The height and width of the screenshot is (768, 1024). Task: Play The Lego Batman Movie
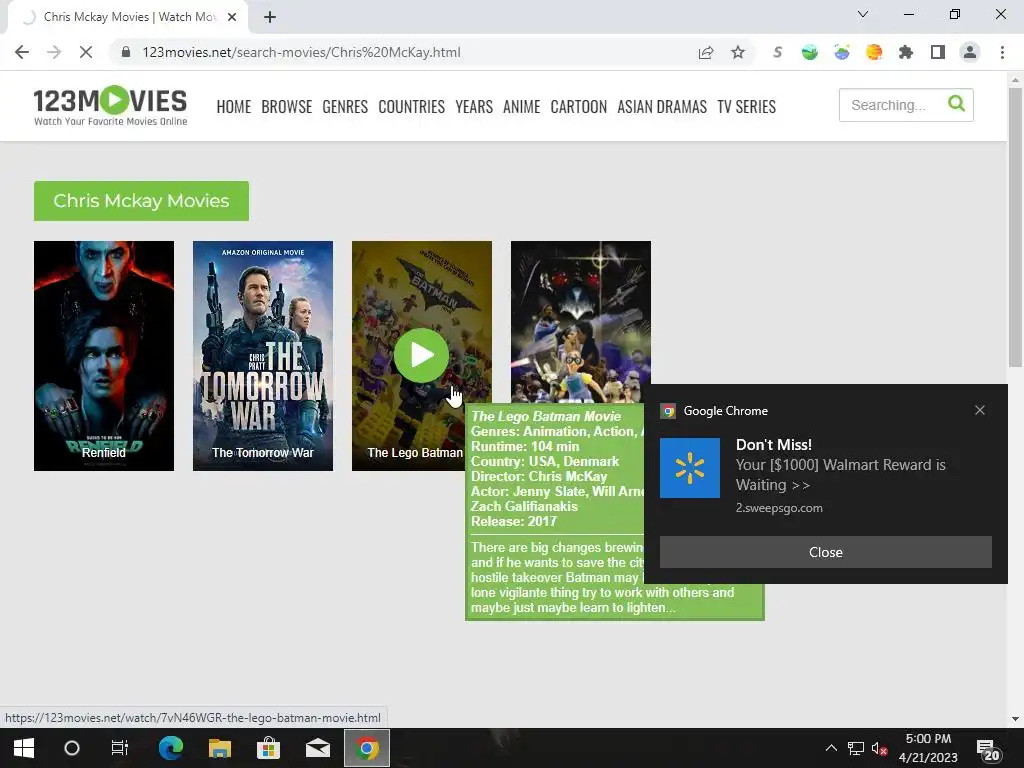[421, 355]
